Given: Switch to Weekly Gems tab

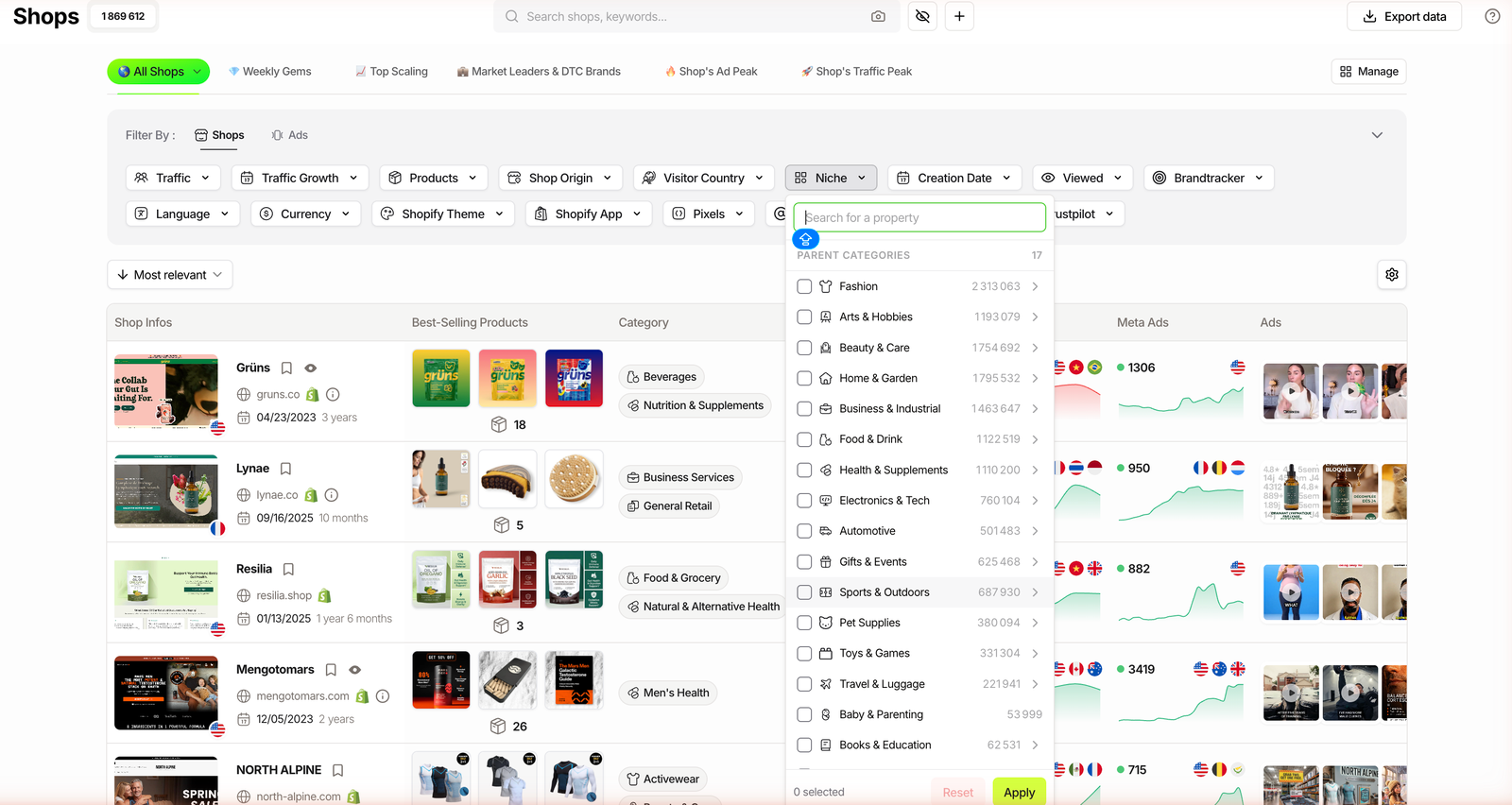Looking at the screenshot, I should pos(270,72).
